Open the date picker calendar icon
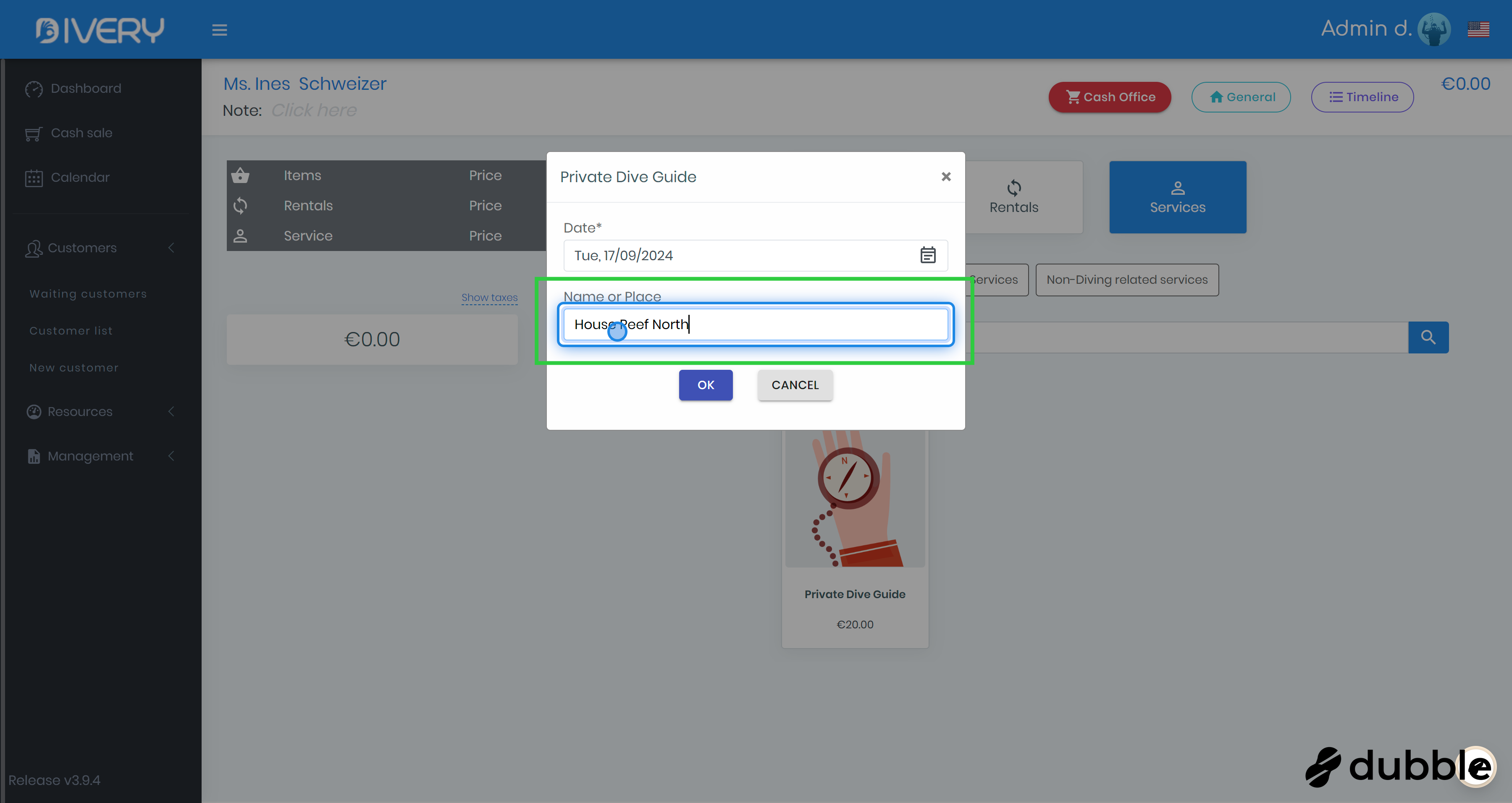 coord(927,255)
